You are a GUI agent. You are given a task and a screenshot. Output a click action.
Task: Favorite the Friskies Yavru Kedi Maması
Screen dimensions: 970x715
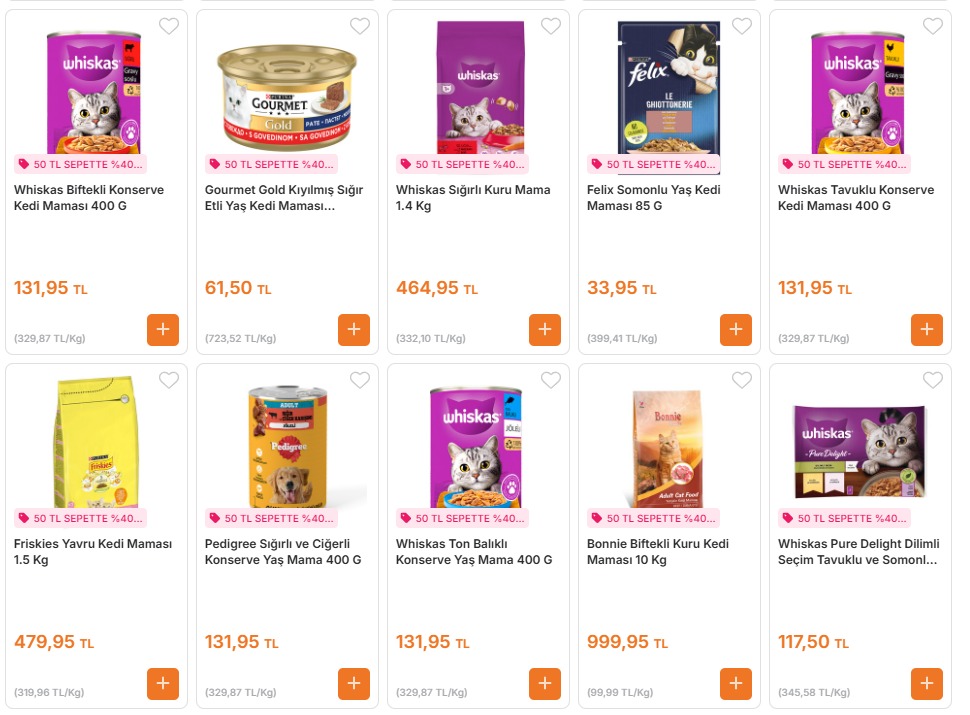(169, 381)
